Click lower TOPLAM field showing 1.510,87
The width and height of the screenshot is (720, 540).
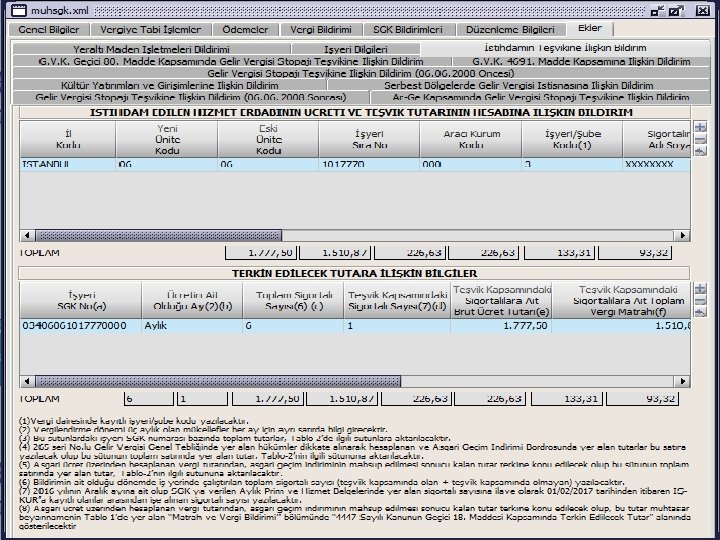click(342, 399)
